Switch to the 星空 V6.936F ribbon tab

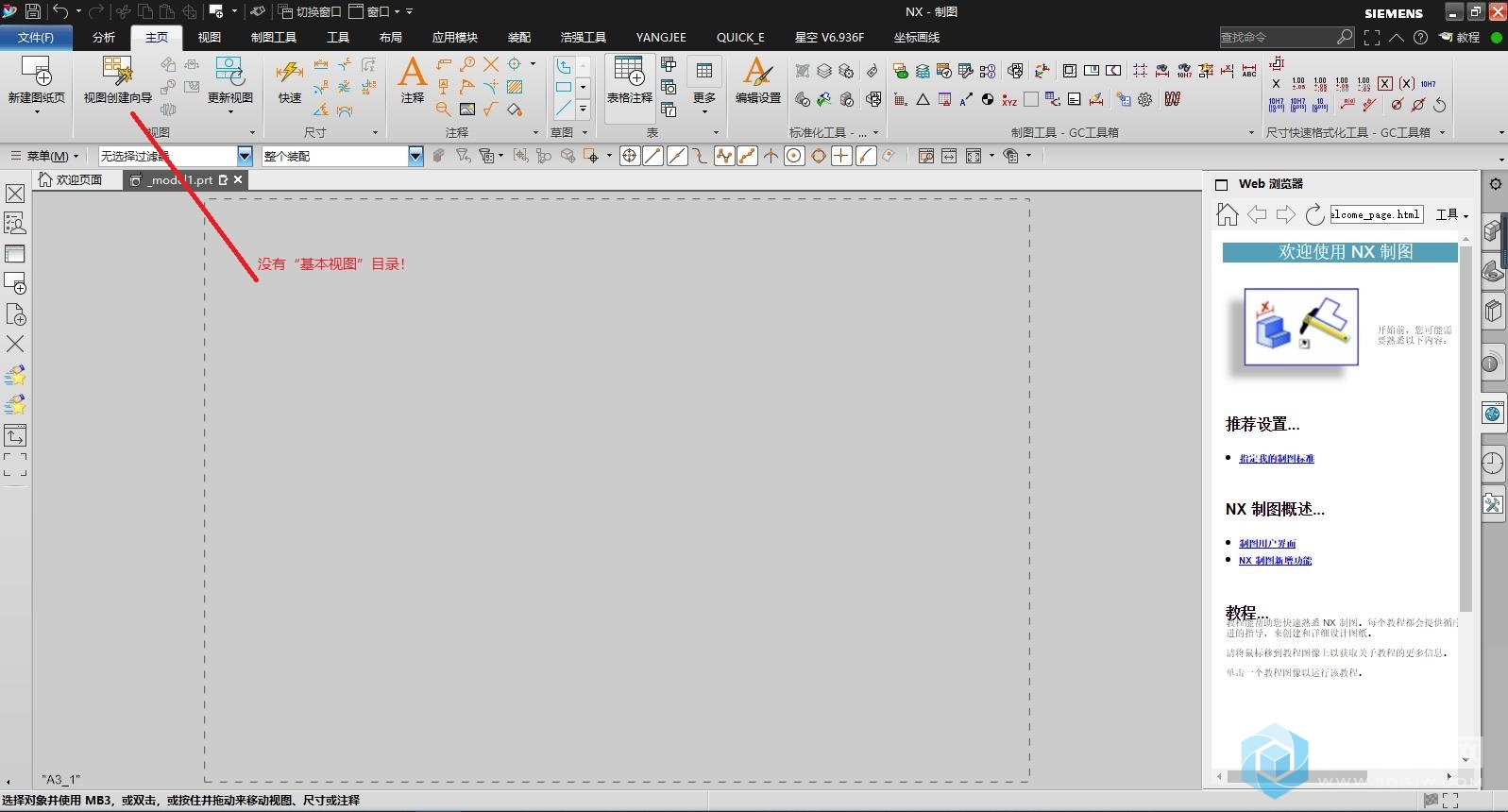point(829,37)
